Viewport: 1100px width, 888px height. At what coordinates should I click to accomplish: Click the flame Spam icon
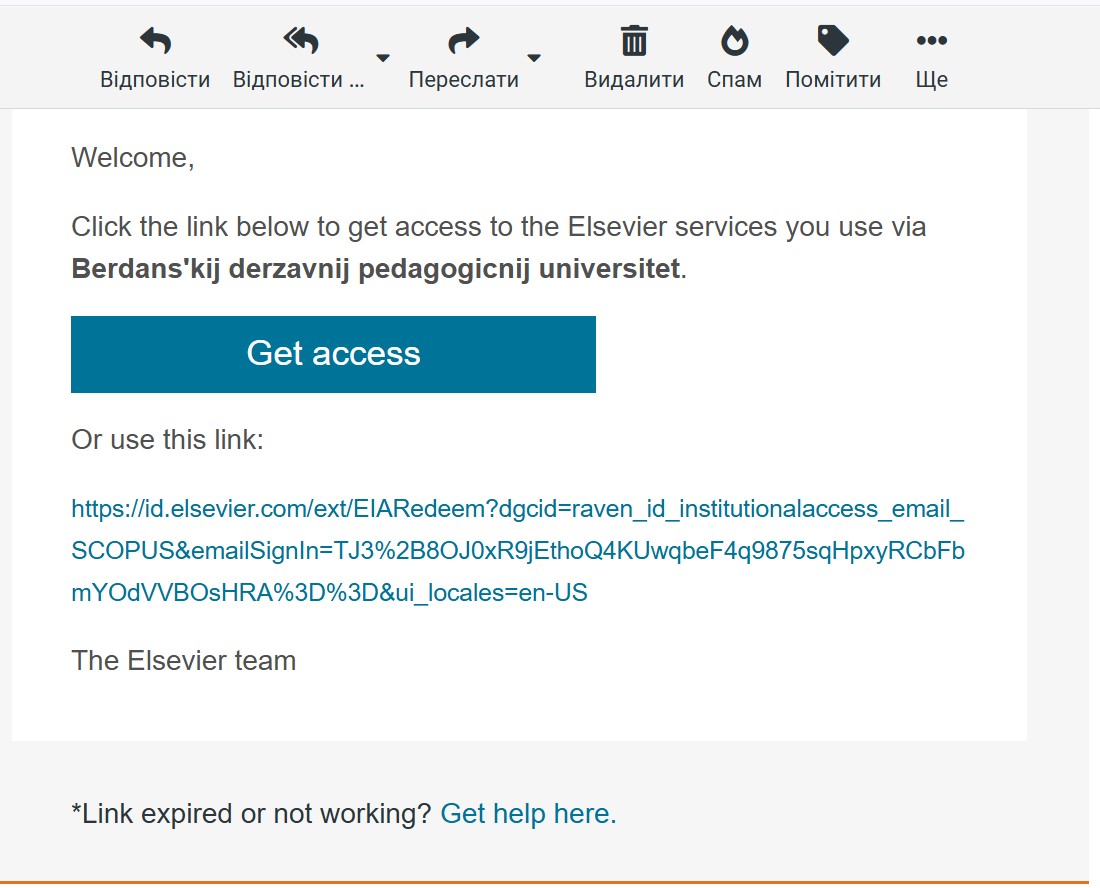coord(734,41)
